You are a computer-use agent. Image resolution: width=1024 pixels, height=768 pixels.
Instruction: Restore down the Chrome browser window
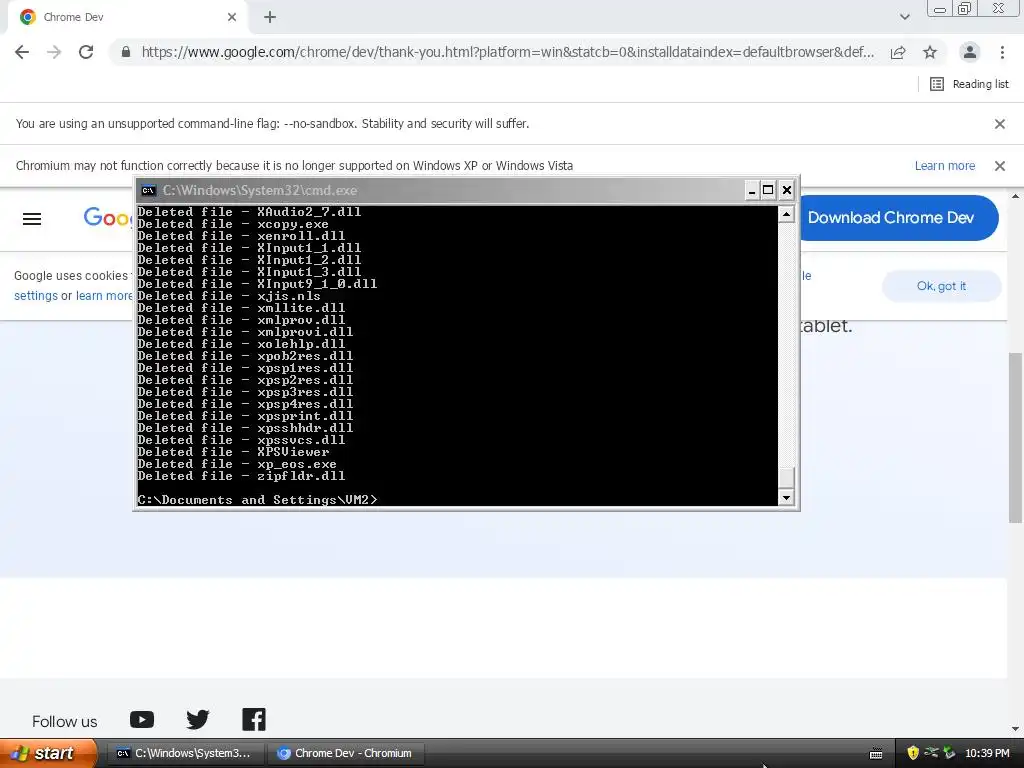964,8
